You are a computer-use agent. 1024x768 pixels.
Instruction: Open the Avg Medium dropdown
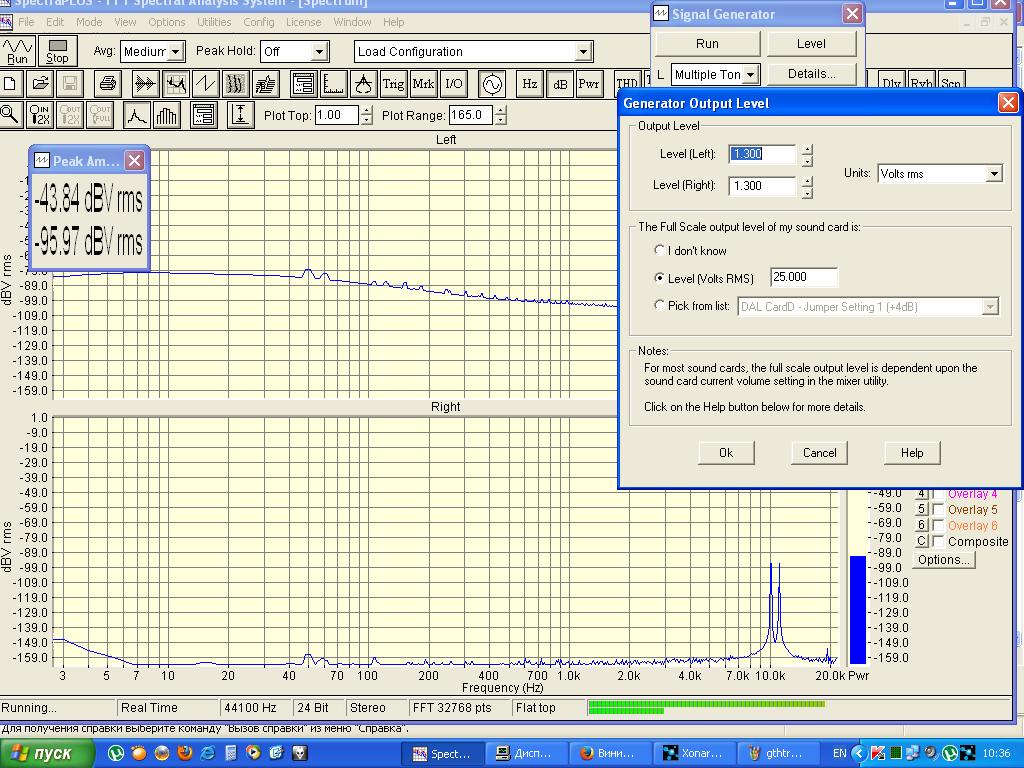[x=175, y=52]
